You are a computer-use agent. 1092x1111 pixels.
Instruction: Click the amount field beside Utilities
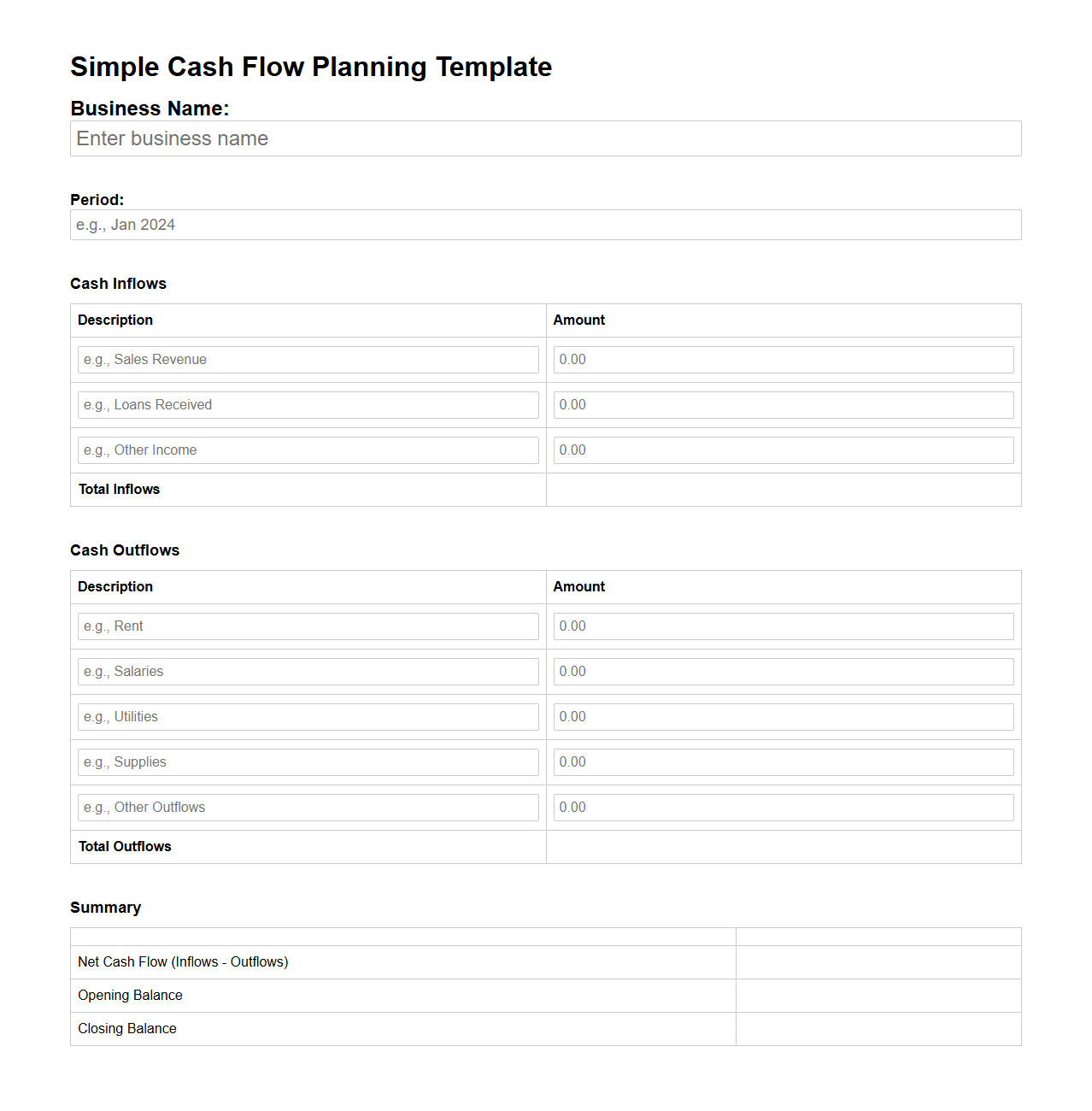[783, 716]
